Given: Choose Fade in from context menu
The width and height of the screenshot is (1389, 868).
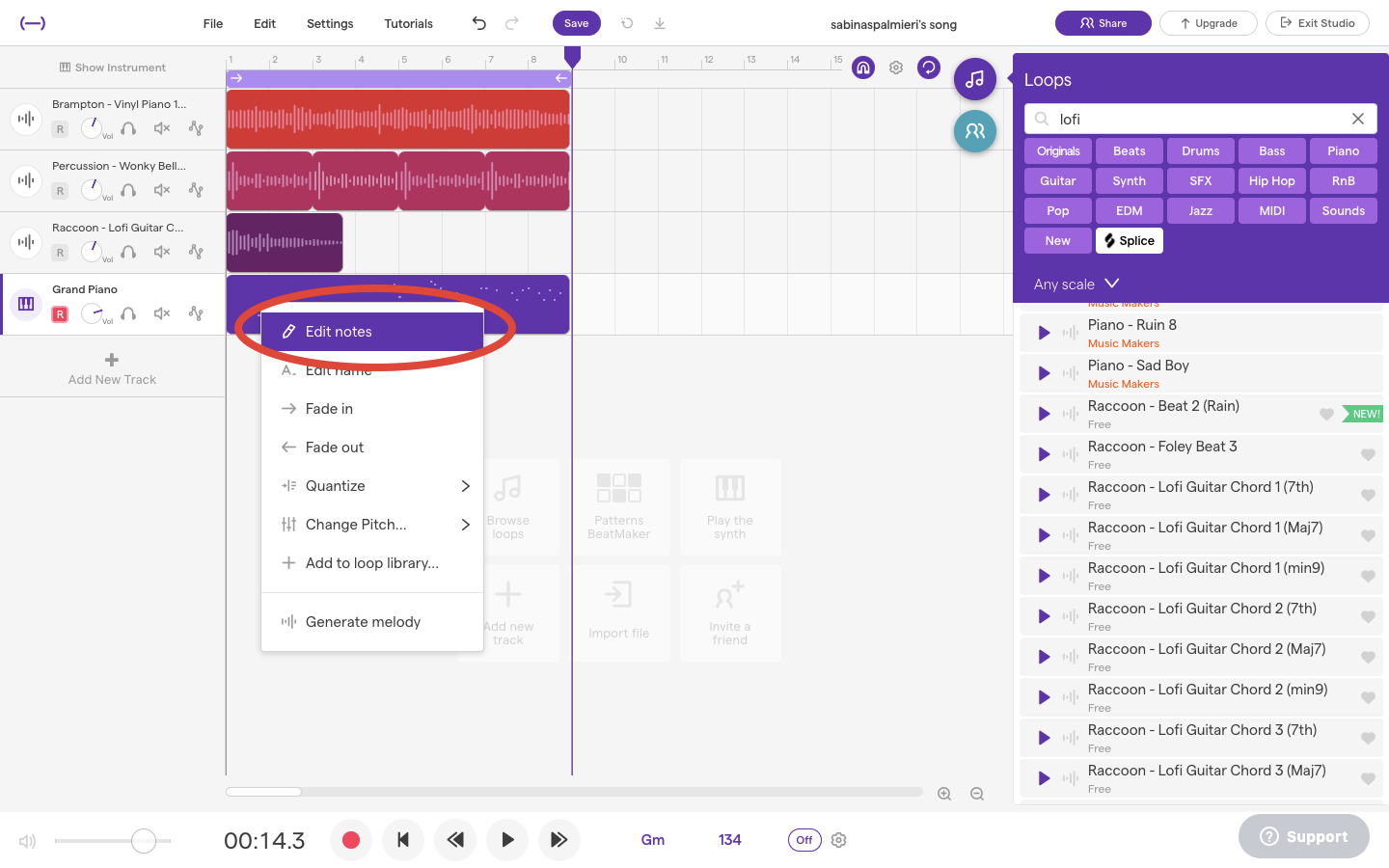Looking at the screenshot, I should coord(372,409).
